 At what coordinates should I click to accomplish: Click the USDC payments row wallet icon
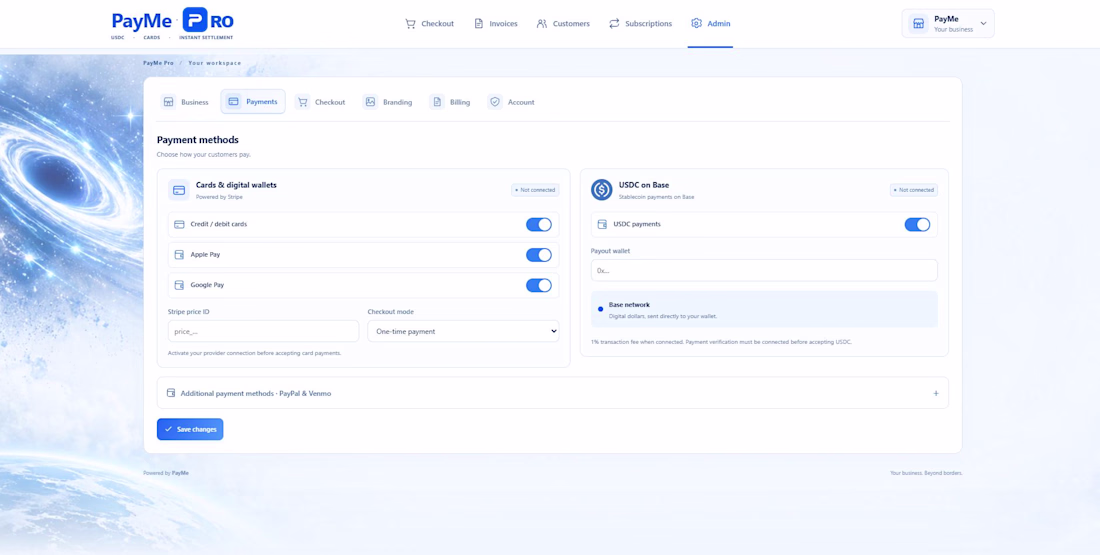pos(602,225)
